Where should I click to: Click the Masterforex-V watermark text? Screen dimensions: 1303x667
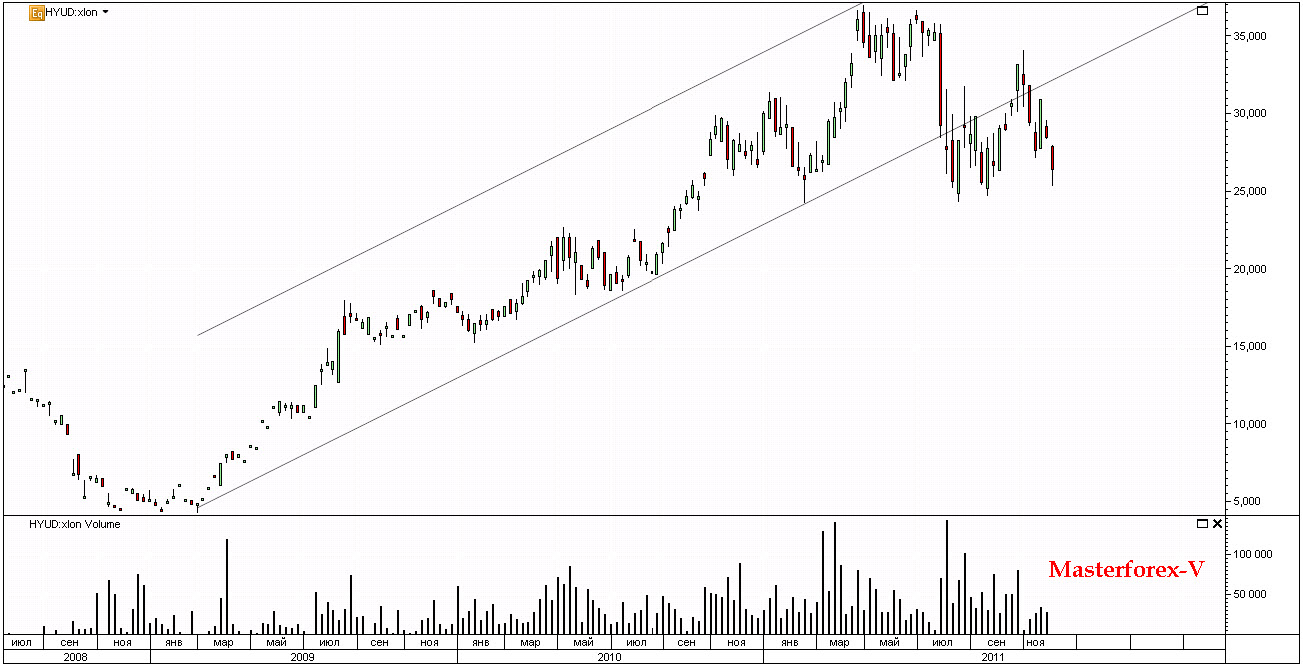[1126, 570]
